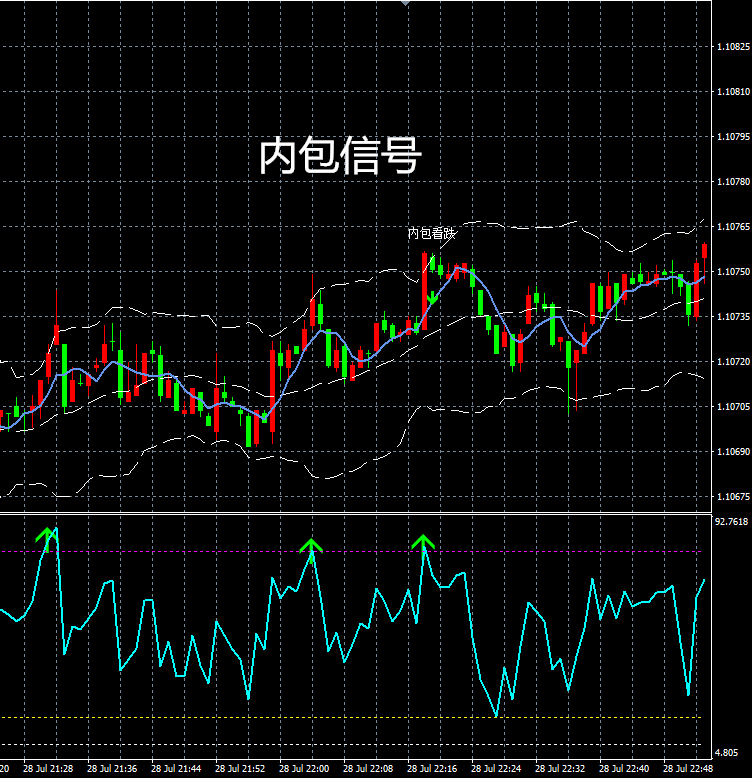Select the green up arrow near 21:28 in indicator window
Screen dimensions: 752x778
[x=47, y=539]
